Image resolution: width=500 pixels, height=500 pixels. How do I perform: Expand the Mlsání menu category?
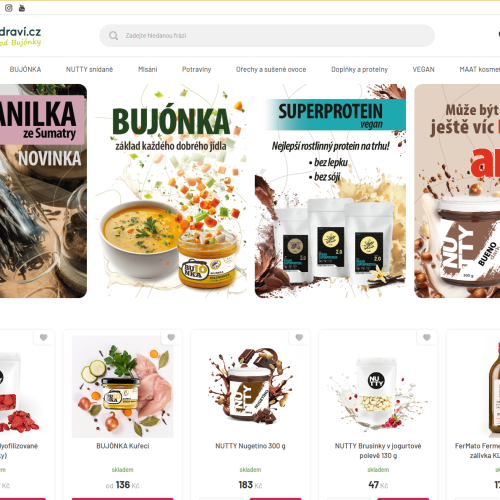[148, 69]
